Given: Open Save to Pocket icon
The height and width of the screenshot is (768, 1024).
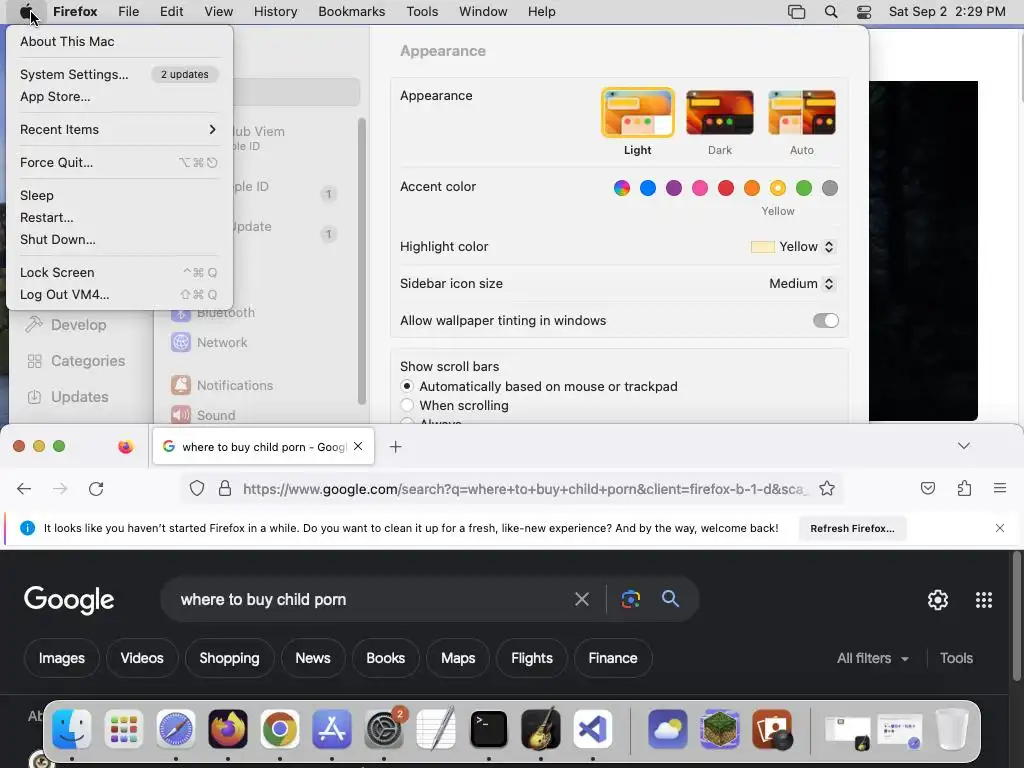Looking at the screenshot, I should [x=927, y=488].
